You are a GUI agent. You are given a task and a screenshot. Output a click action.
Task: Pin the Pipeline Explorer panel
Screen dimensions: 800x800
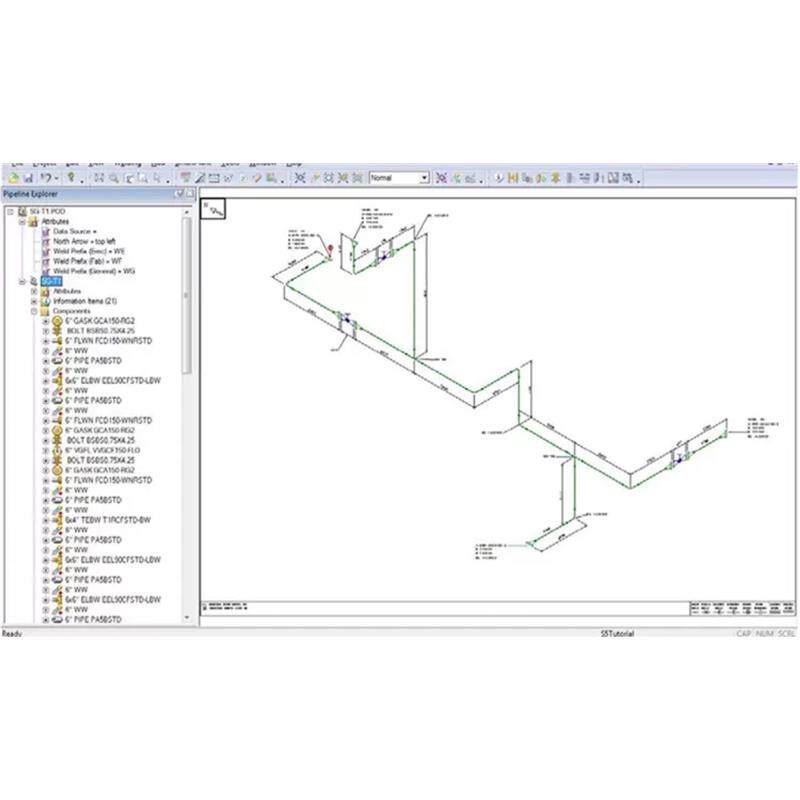179,193
